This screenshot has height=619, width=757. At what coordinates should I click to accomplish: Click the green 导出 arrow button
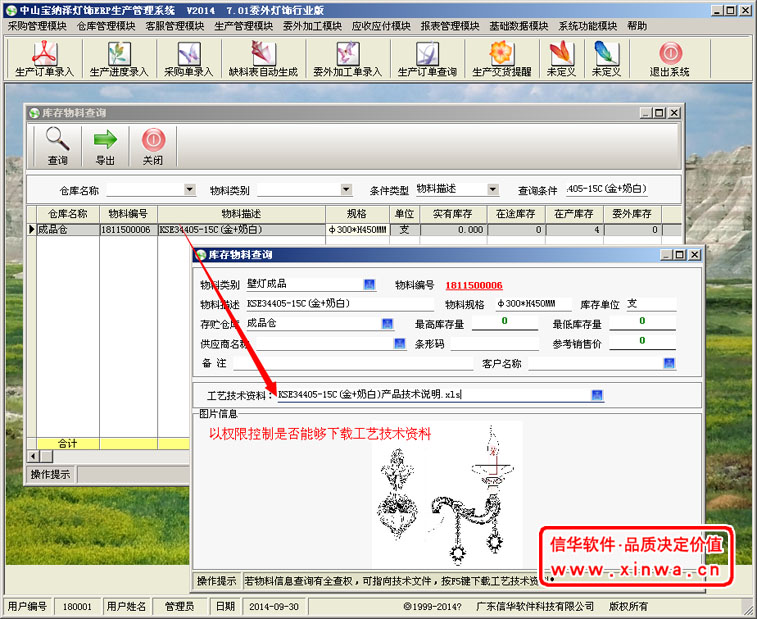point(105,146)
